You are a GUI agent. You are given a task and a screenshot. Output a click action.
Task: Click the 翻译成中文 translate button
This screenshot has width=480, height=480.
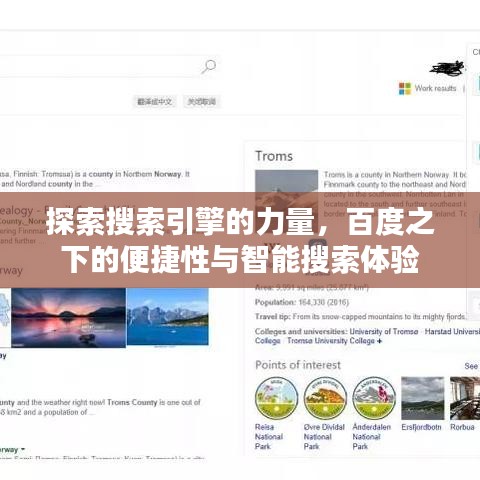pos(155,101)
